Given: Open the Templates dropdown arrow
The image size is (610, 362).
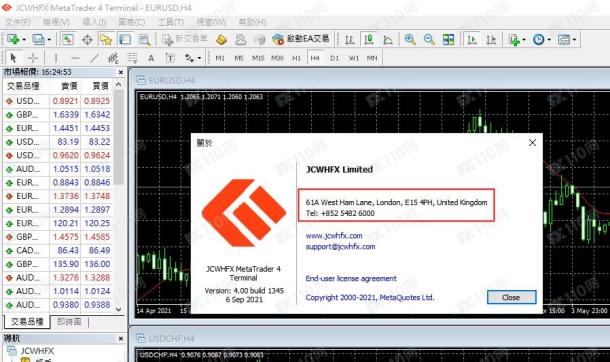Looking at the screenshot, I should pos(574,40).
